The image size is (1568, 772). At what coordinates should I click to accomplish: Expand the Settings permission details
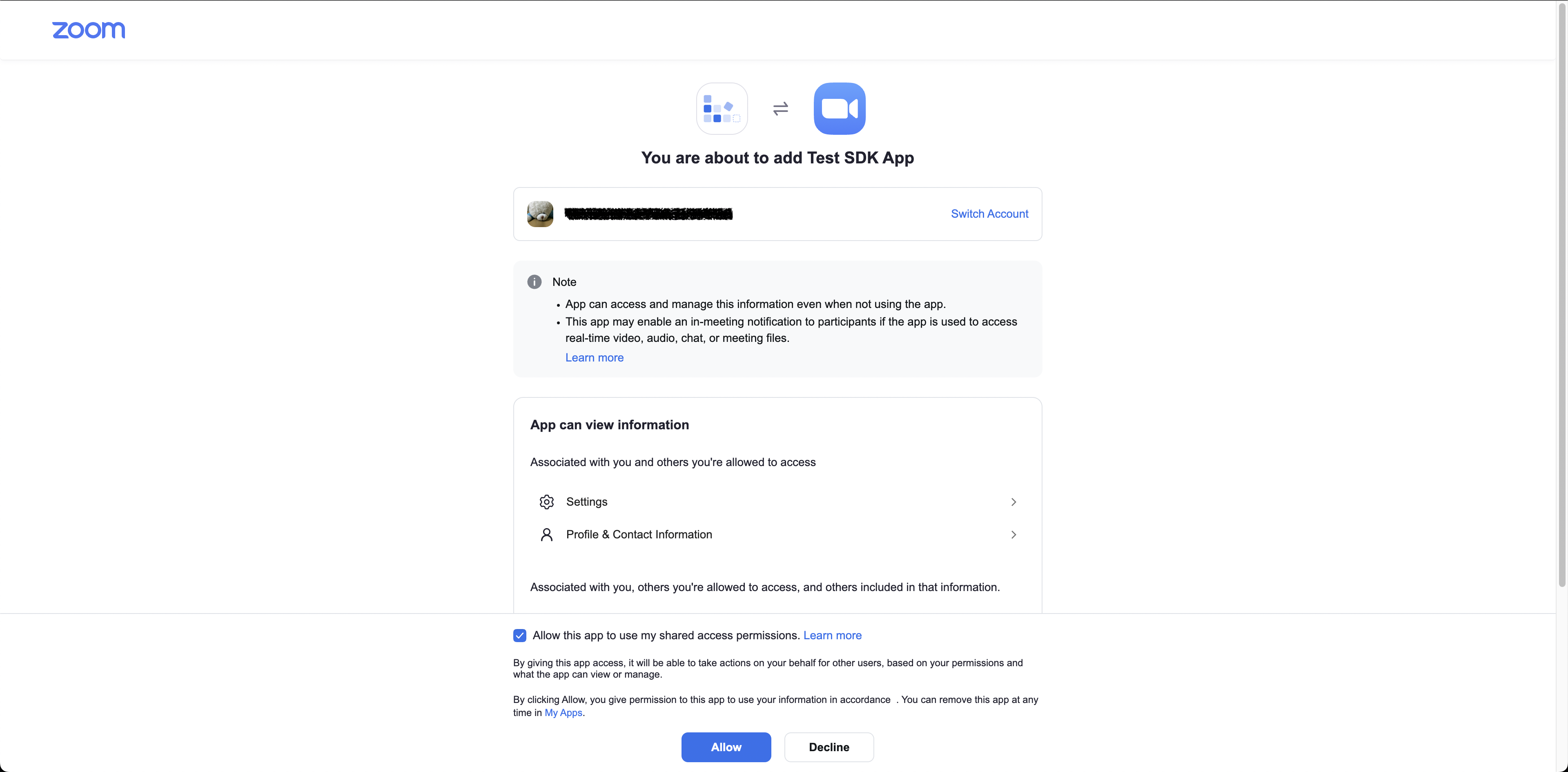tap(1013, 502)
